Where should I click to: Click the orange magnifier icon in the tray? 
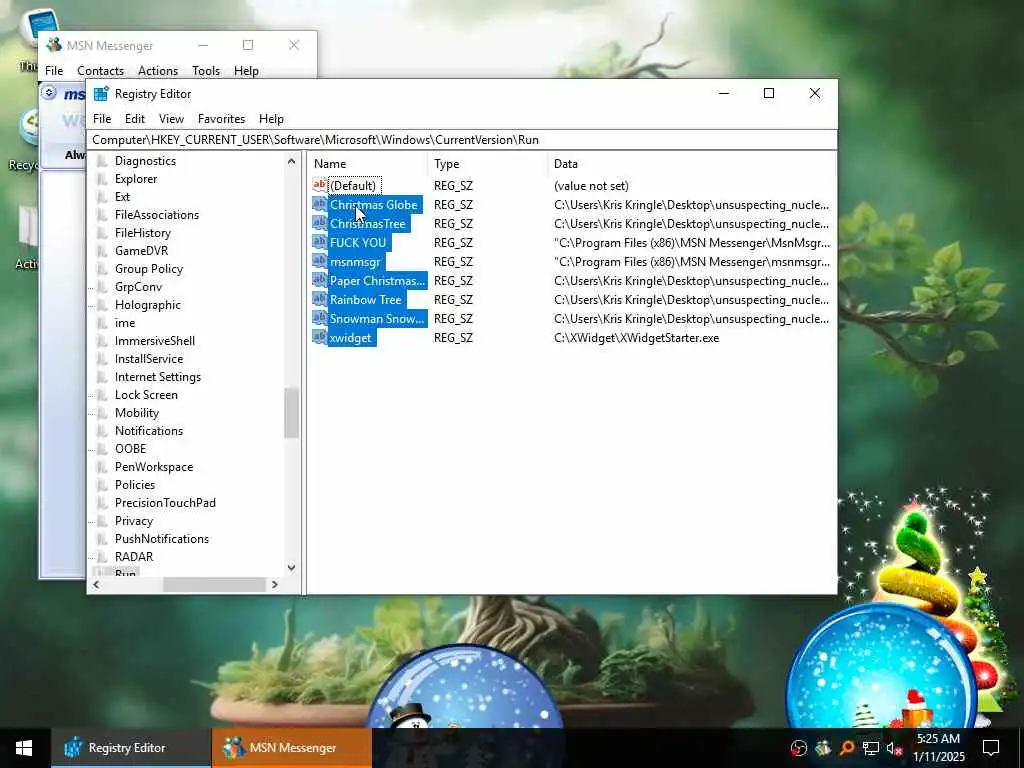pyautogui.click(x=846, y=748)
